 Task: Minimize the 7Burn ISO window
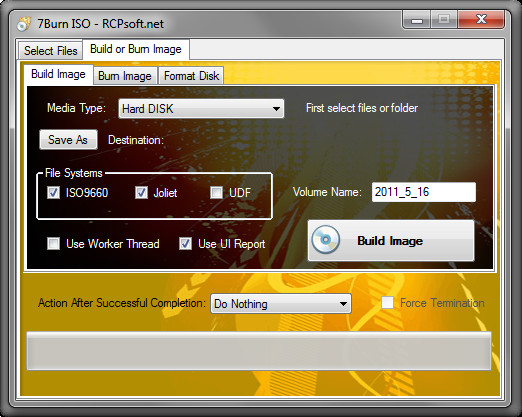417,20
